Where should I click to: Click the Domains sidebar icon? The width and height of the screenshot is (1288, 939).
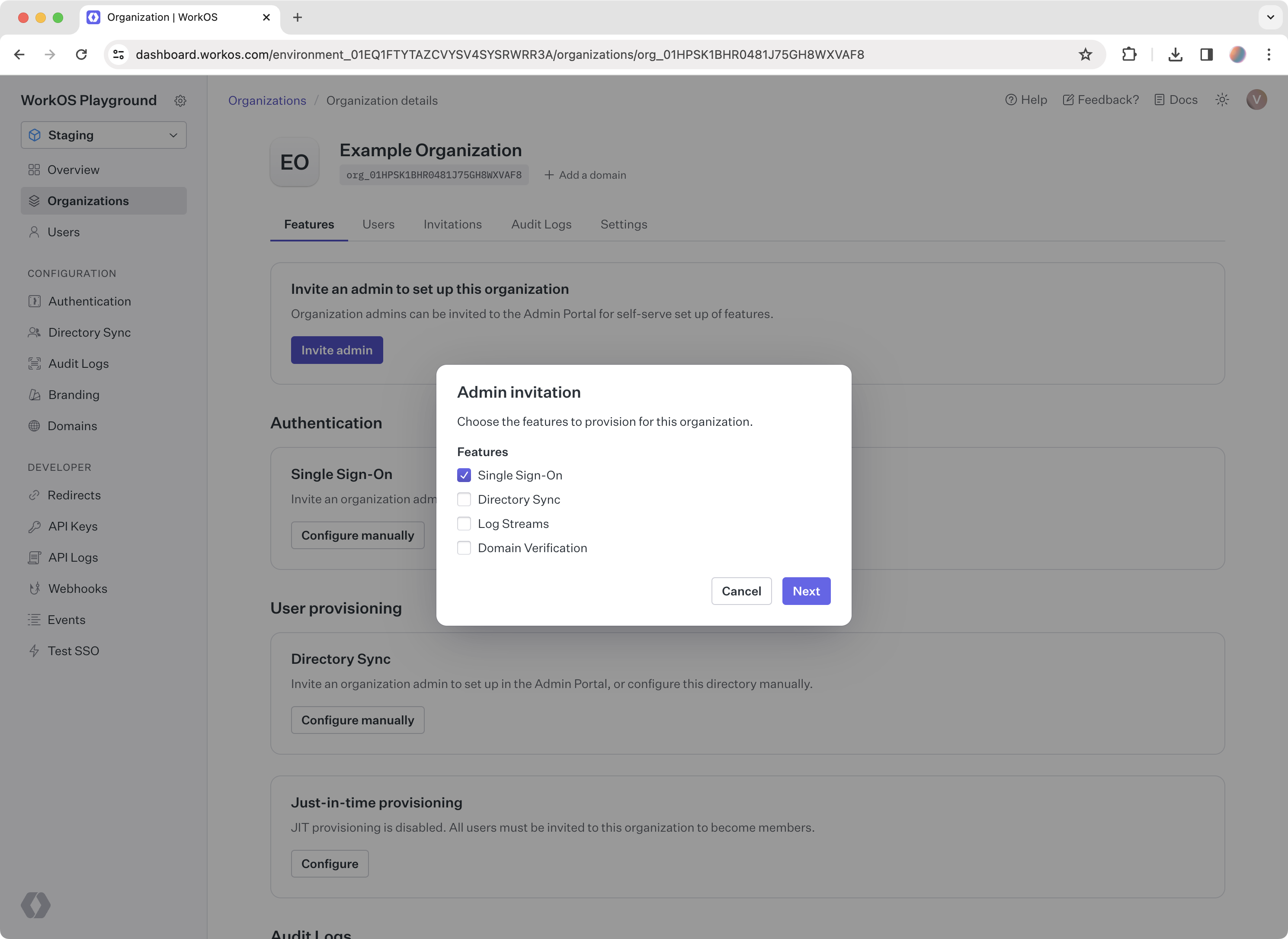pos(35,425)
